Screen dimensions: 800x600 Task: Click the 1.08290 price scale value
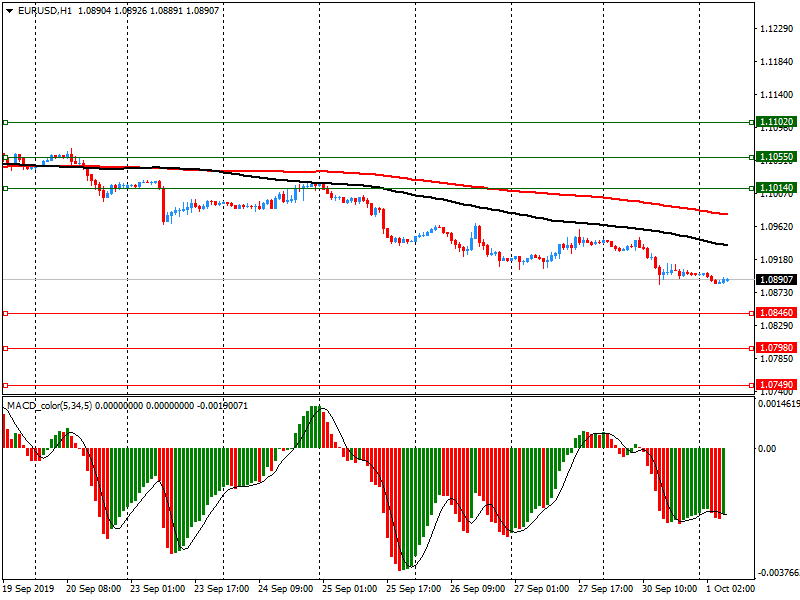point(777,326)
